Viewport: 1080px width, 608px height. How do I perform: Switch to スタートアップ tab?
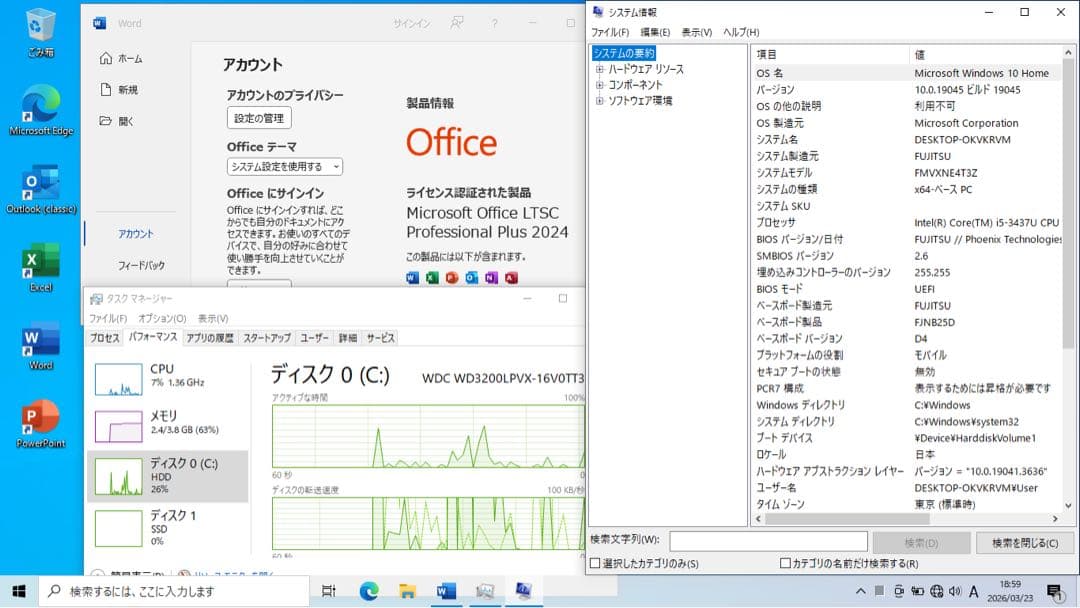267,338
